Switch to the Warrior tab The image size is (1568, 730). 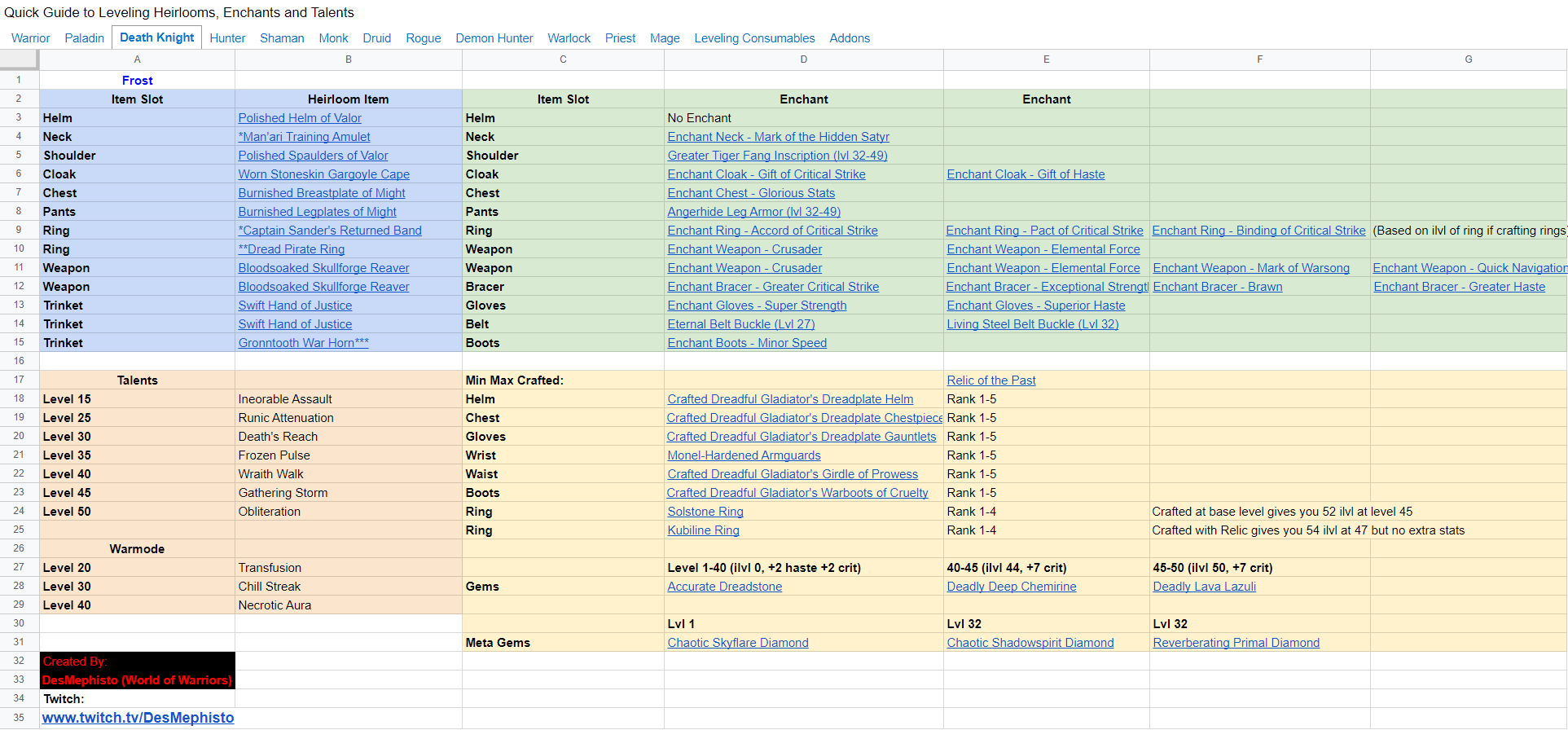[31, 38]
